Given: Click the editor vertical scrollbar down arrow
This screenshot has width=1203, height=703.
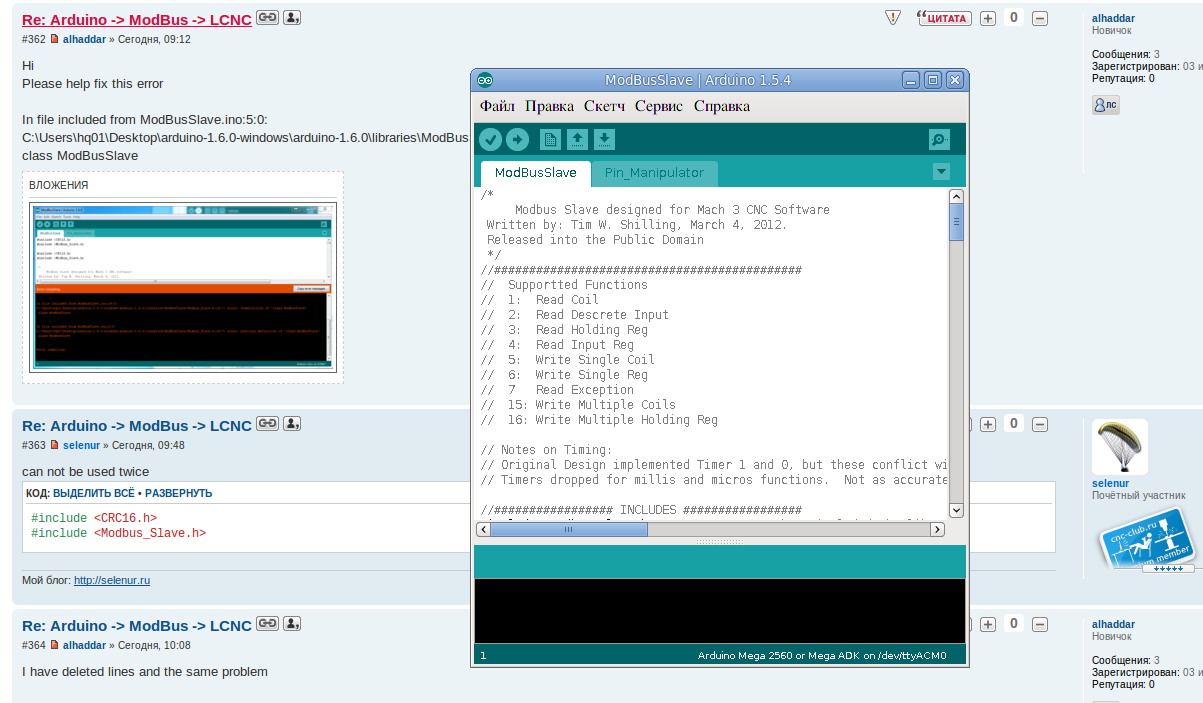Looking at the screenshot, I should point(956,510).
